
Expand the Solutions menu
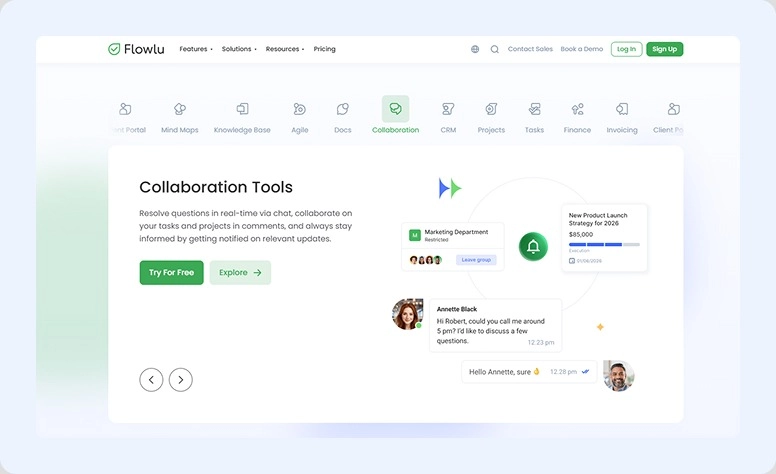click(x=239, y=49)
